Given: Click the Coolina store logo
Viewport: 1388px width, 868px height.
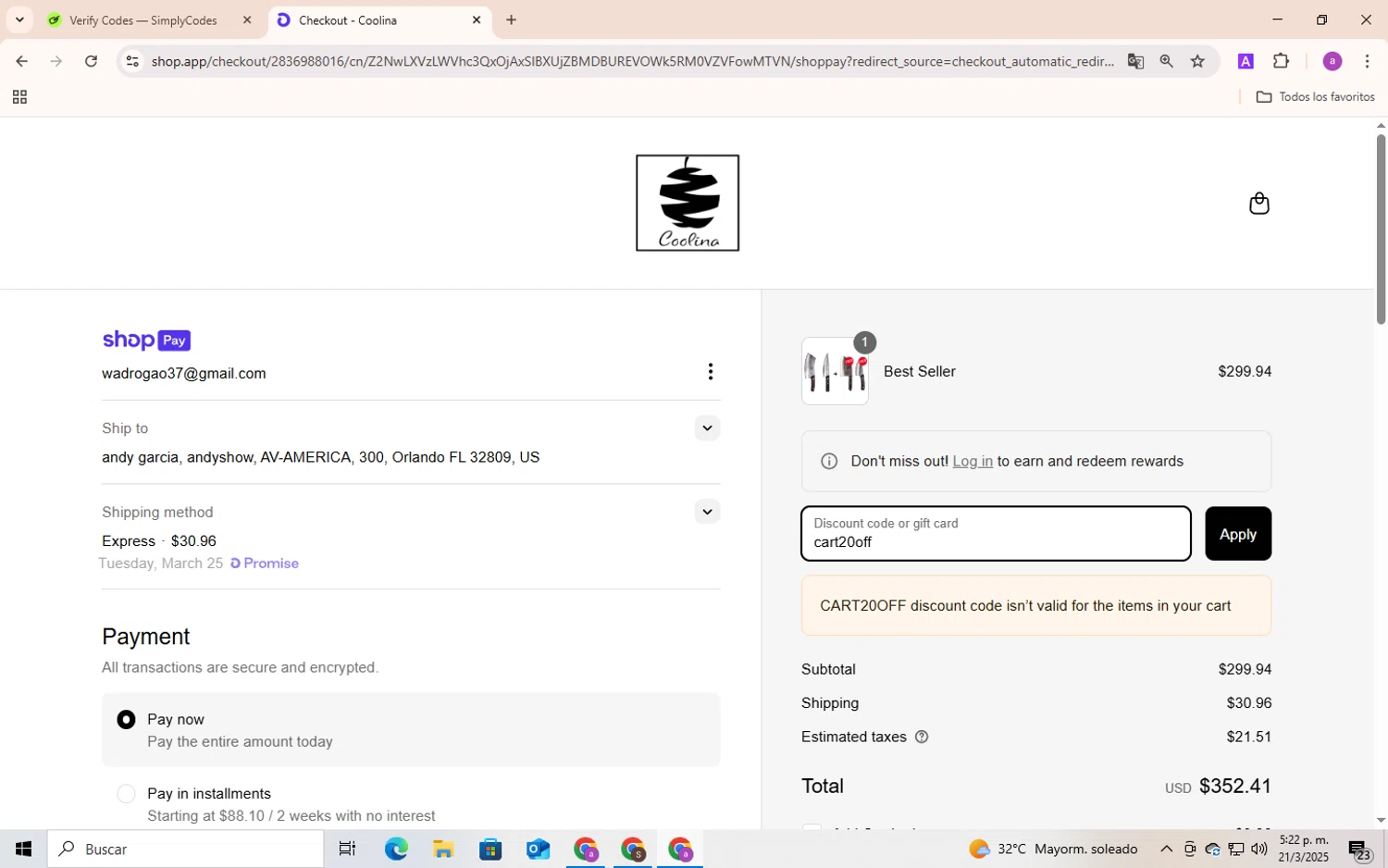Looking at the screenshot, I should point(688,203).
